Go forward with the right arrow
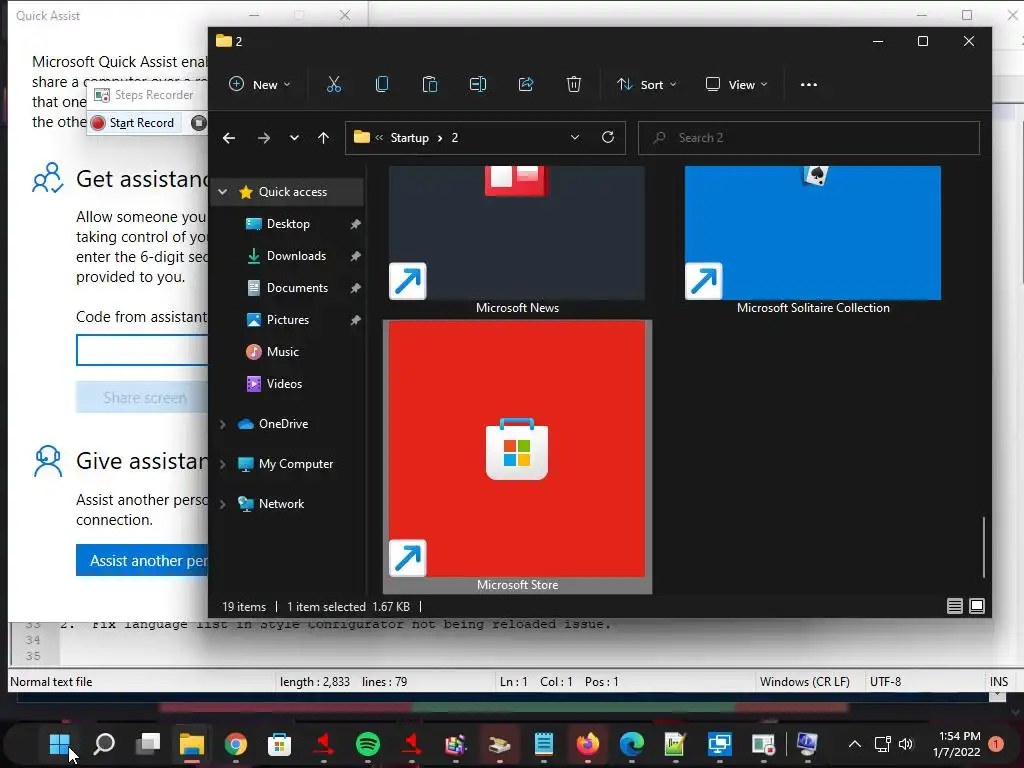 (x=264, y=138)
